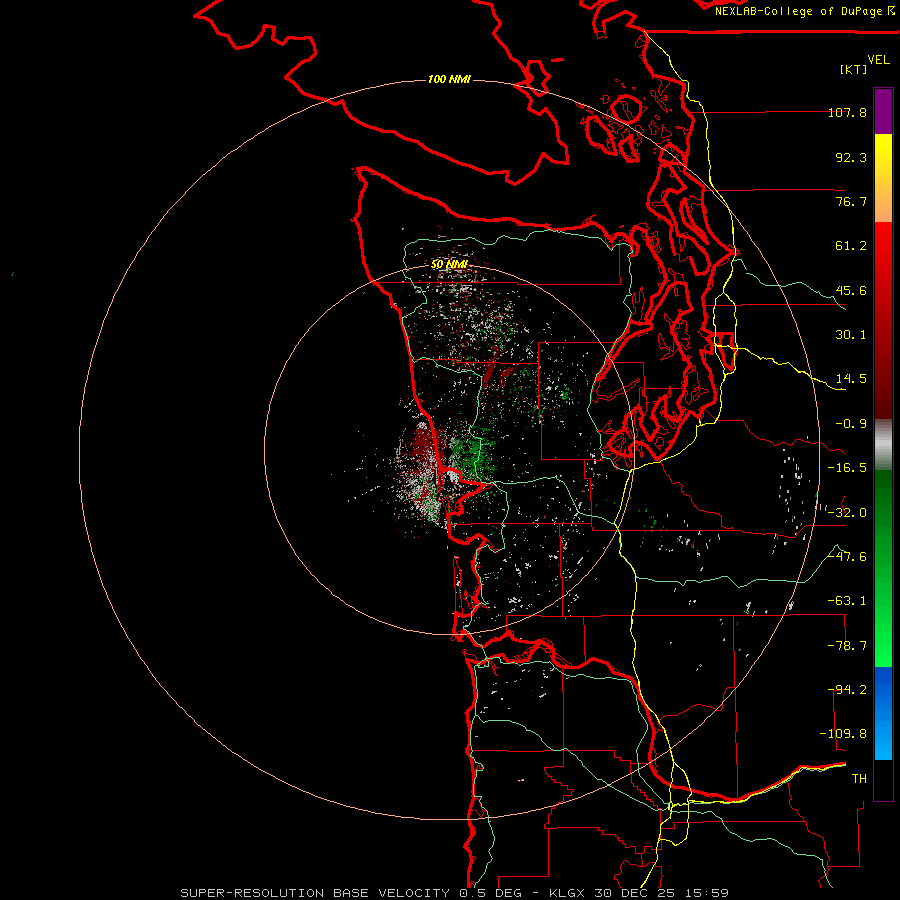This screenshot has width=900, height=900.
Task: Click the purple segment of velocity color bar
Action: pyautogui.click(x=883, y=112)
